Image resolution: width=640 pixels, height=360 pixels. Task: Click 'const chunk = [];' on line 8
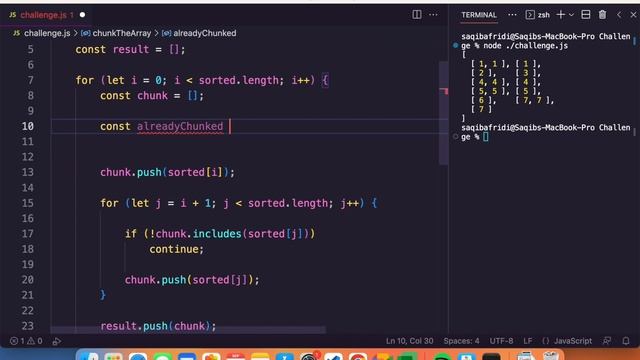152,96
